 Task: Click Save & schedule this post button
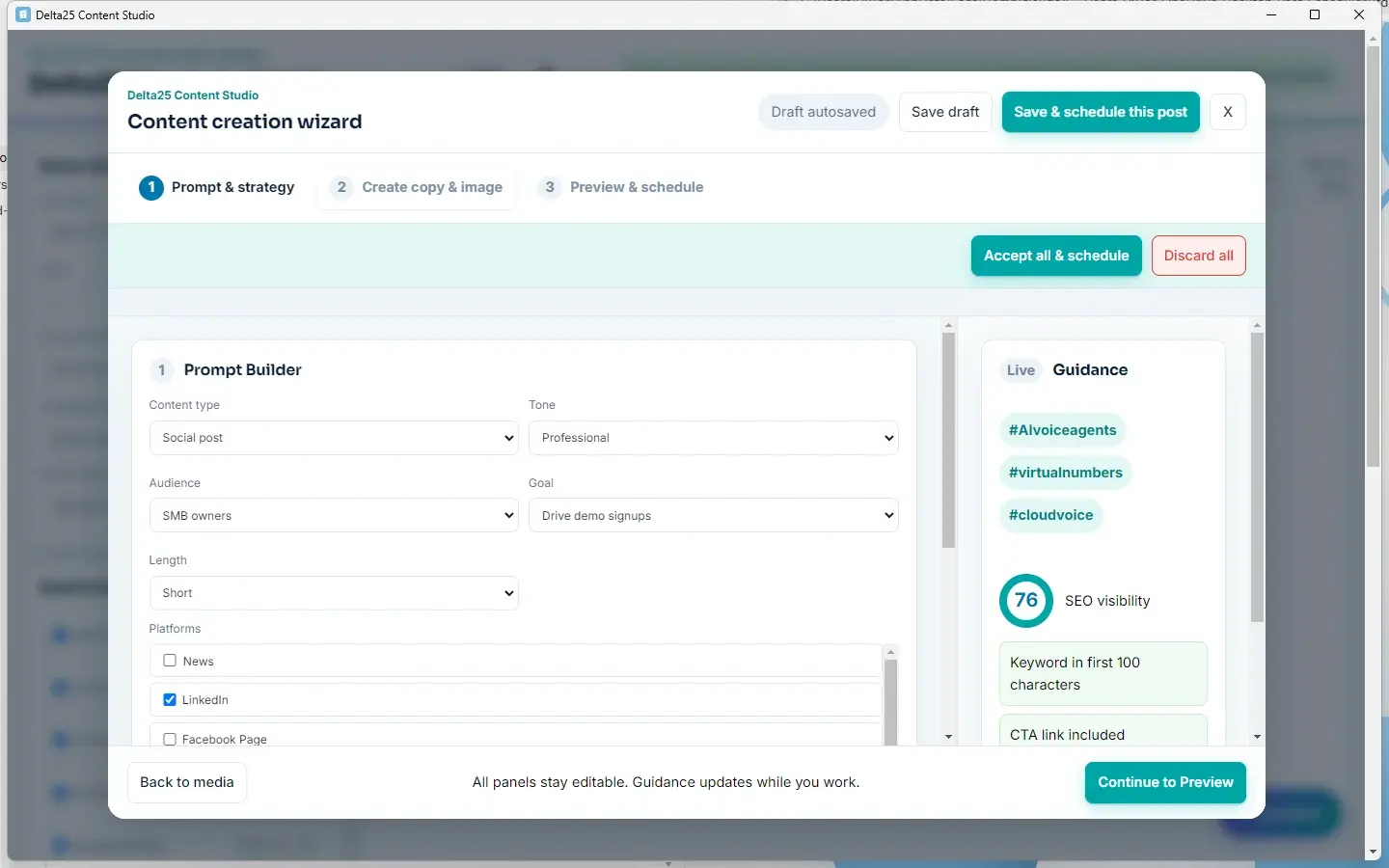click(x=1101, y=112)
